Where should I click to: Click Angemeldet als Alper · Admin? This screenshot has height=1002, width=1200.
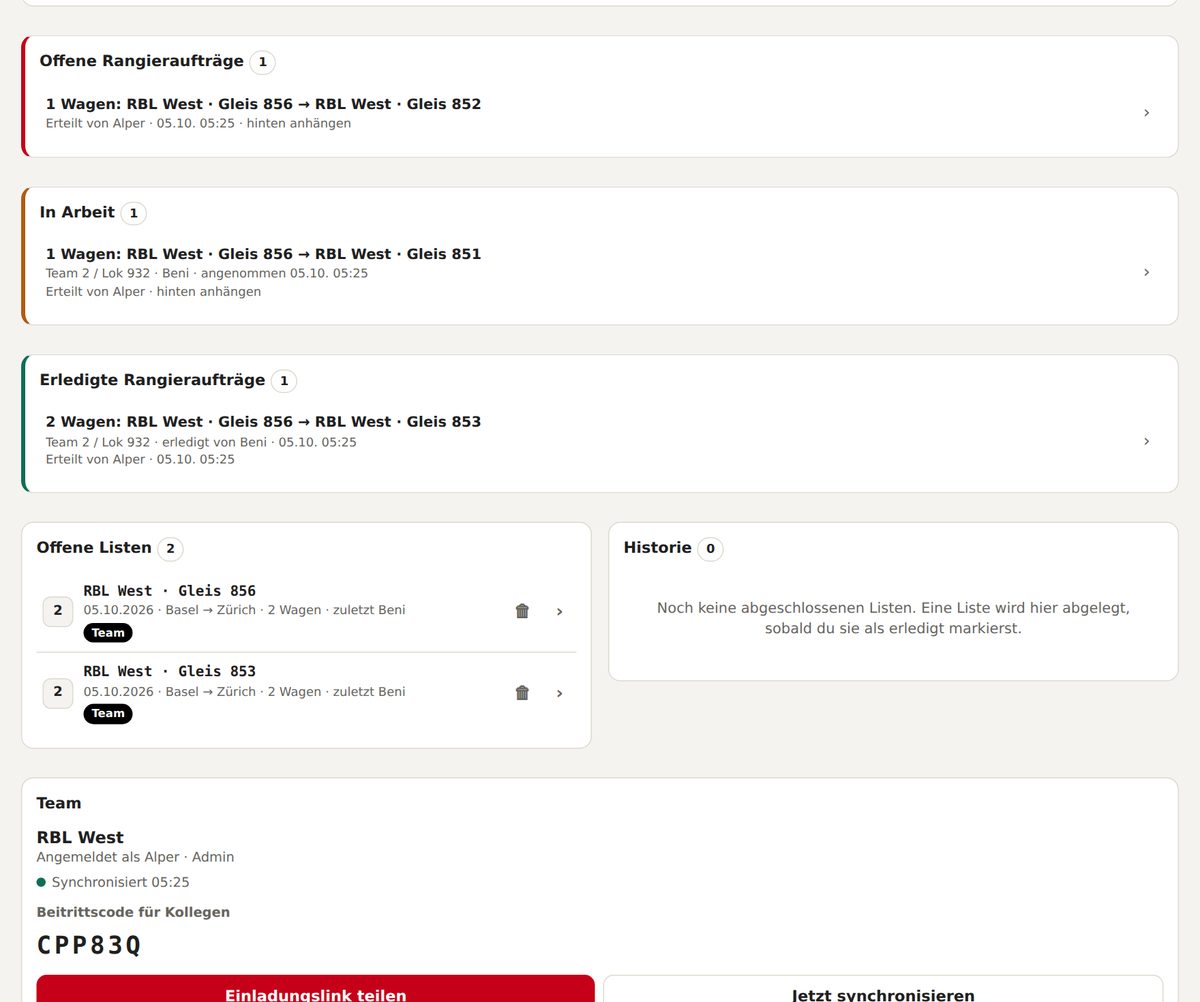click(135, 857)
